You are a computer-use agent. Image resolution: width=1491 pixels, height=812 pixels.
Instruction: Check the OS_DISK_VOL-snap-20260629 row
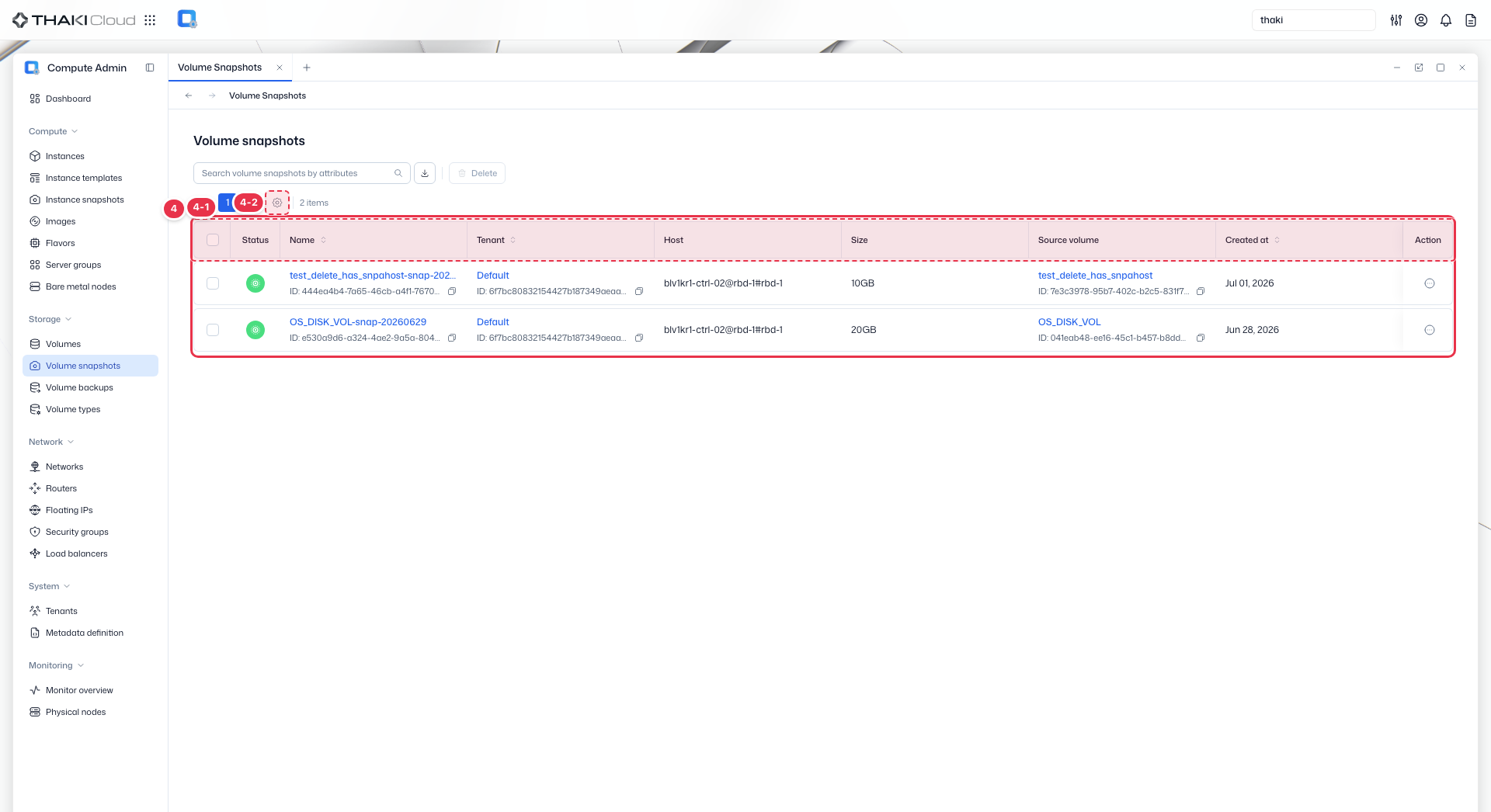tap(213, 330)
